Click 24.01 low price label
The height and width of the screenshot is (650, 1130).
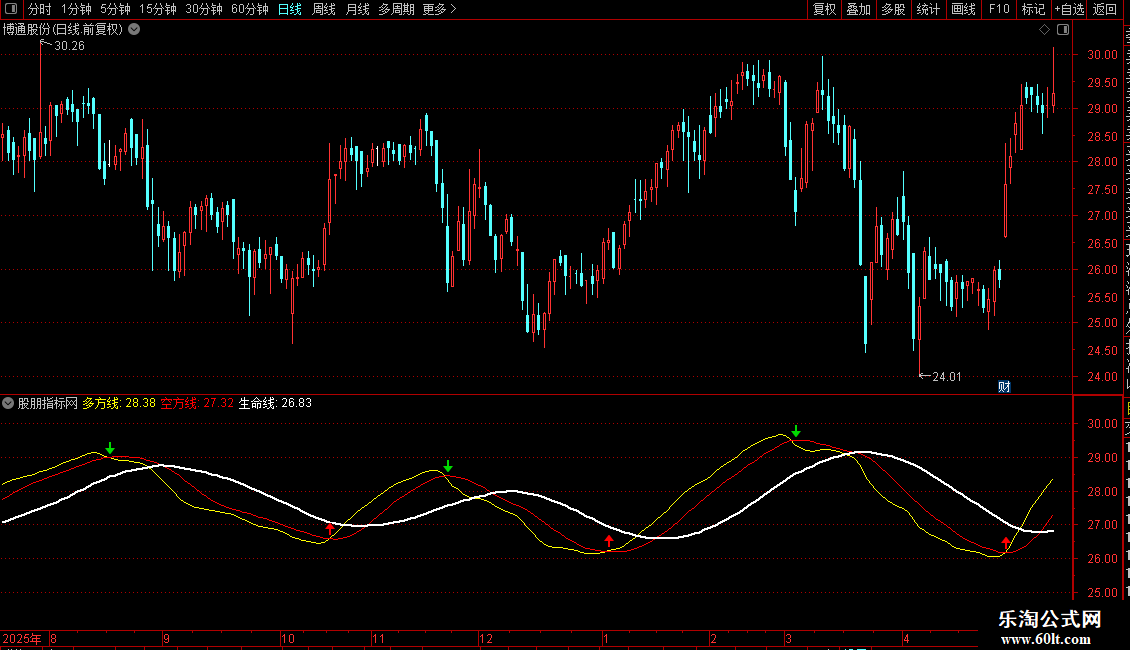[946, 377]
